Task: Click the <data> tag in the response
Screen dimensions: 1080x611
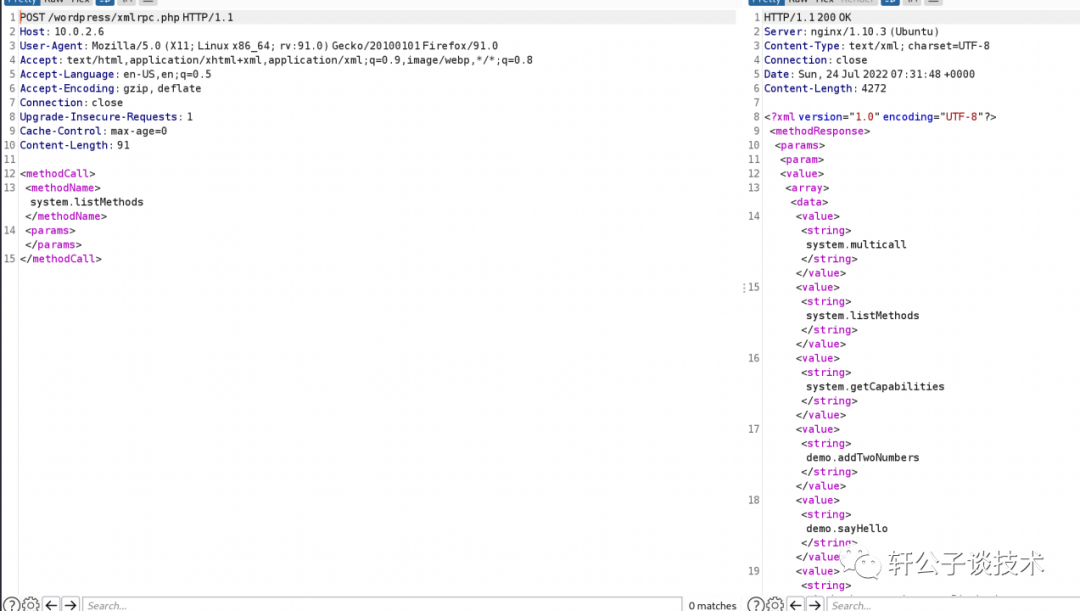Action: tap(809, 202)
